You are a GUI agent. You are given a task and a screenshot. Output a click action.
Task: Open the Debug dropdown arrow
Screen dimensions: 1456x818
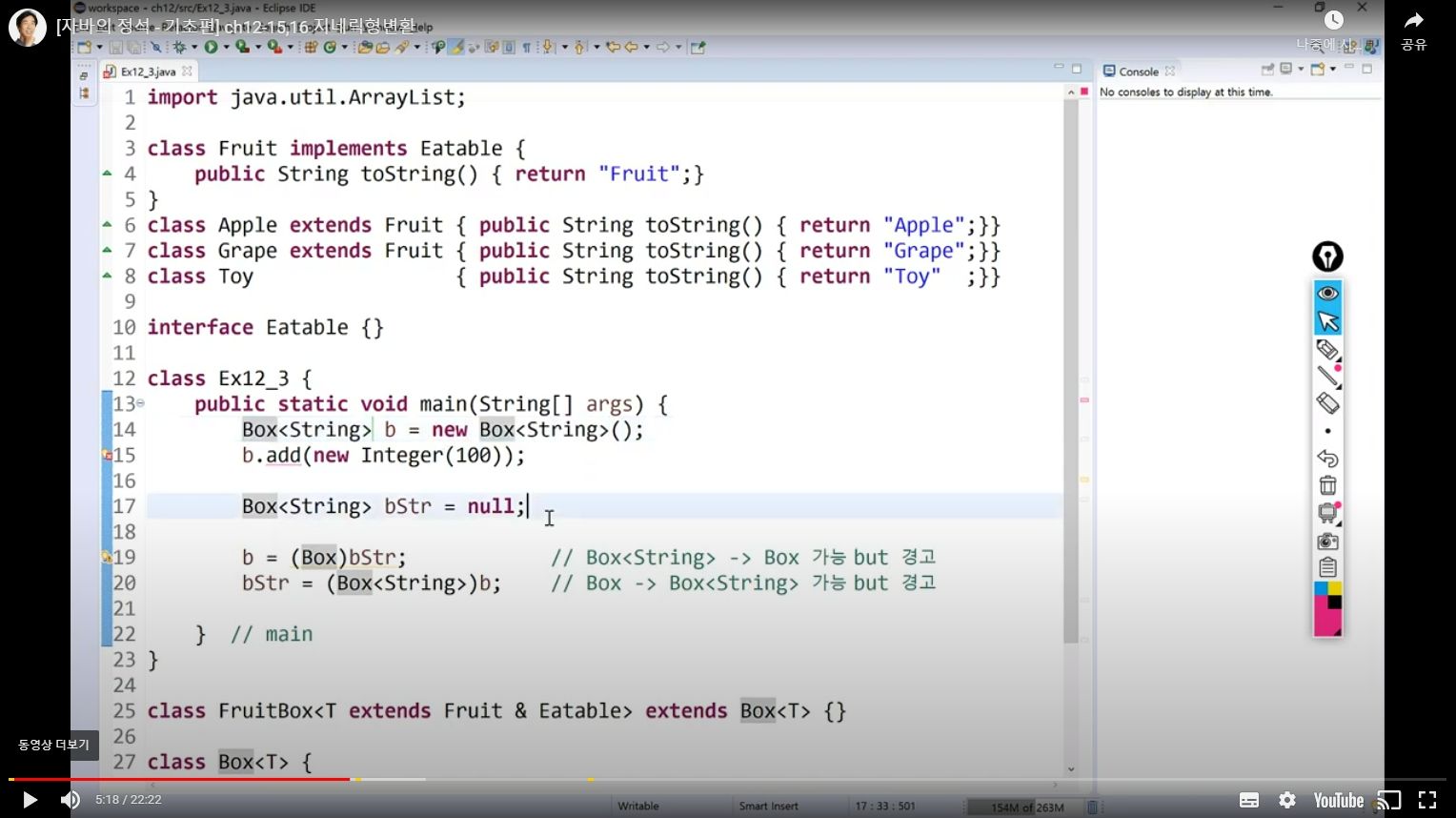pyautogui.click(x=193, y=47)
